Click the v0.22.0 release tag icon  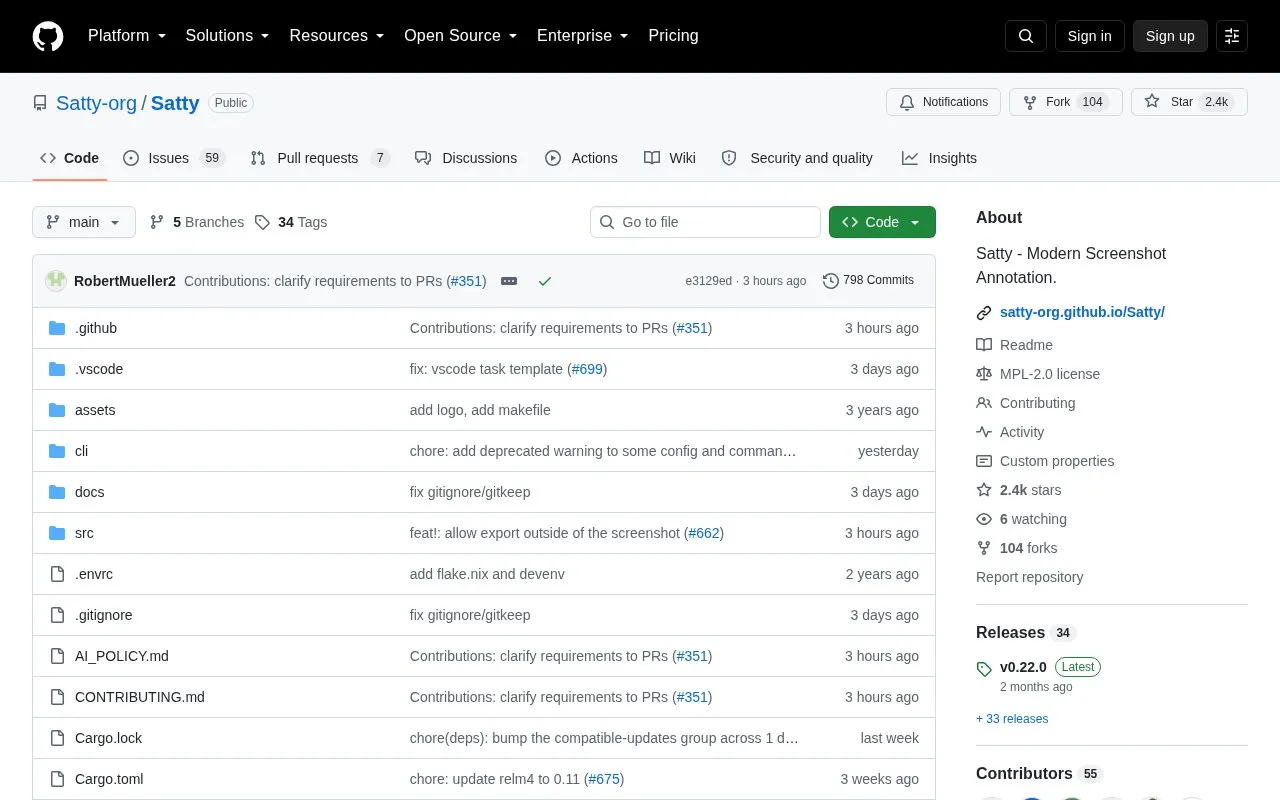[984, 669]
